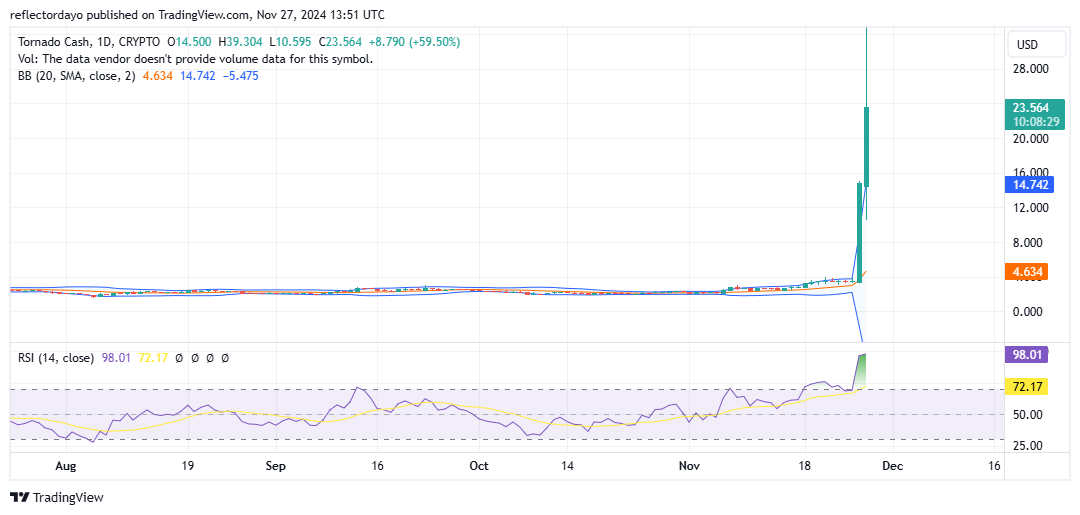The width and height of the screenshot is (1080, 515).
Task: Click the orange 4.634 BB legend value
Action: (156, 76)
